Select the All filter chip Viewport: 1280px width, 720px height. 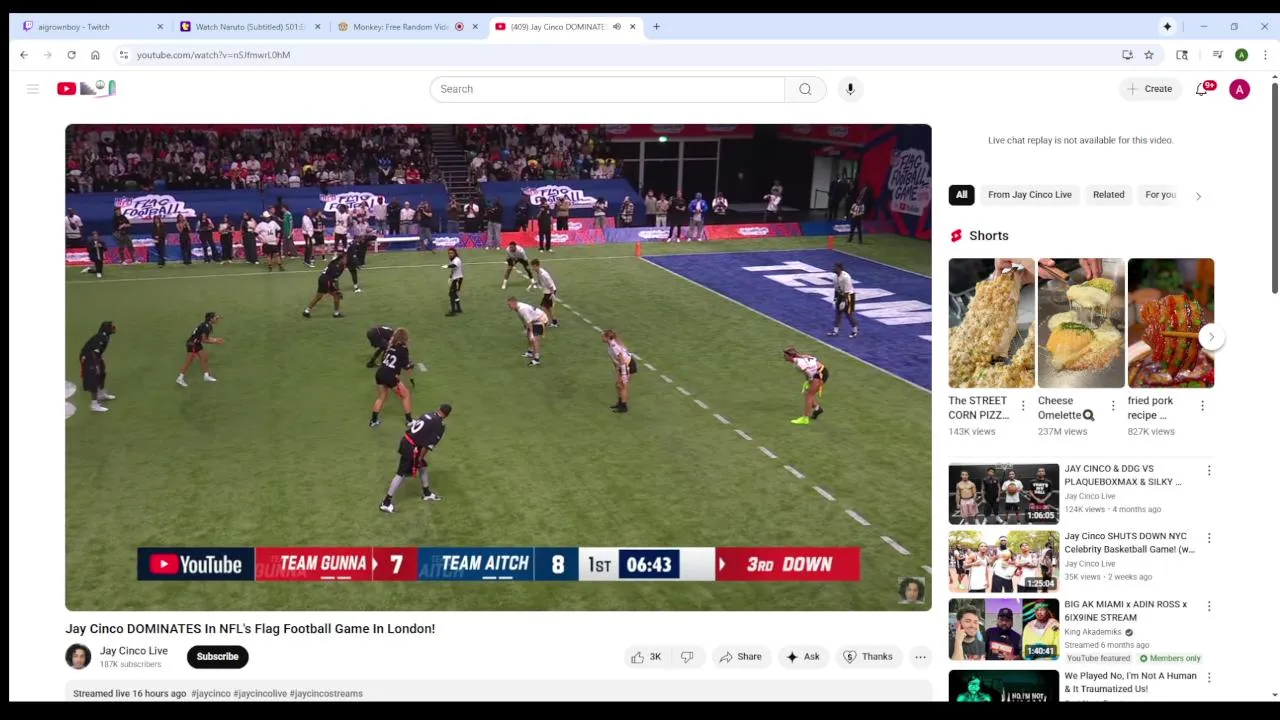(x=961, y=195)
